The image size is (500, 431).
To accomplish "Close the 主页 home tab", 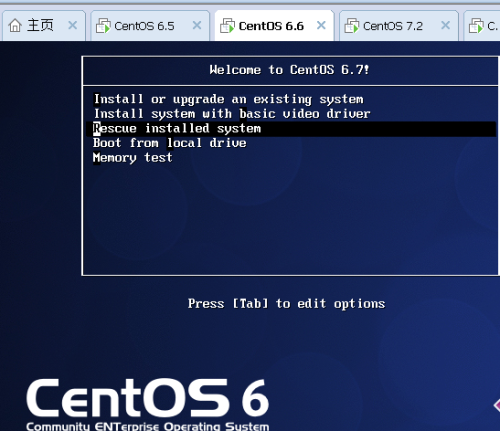I will pos(73,25).
